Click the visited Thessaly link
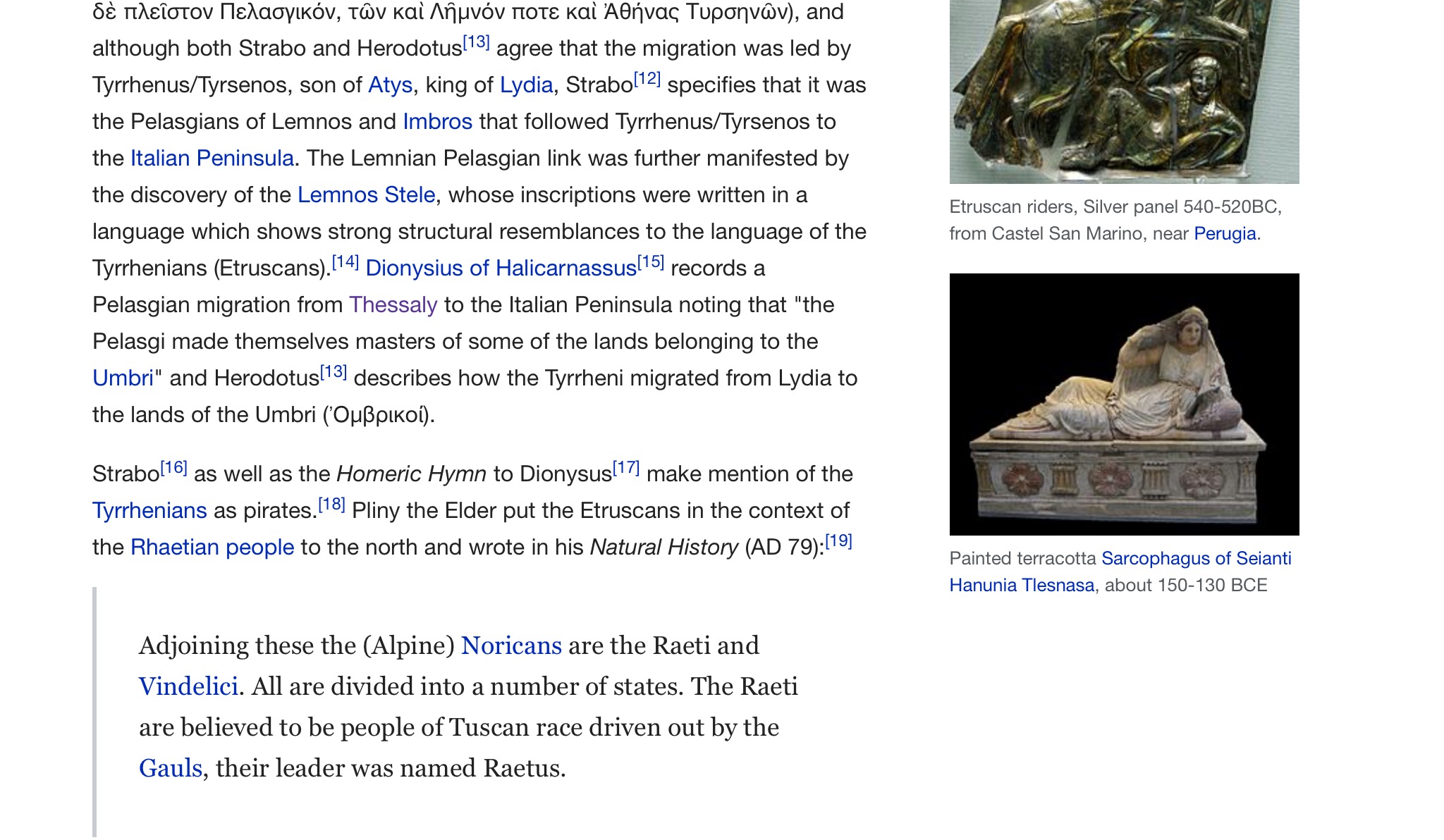 [x=393, y=305]
